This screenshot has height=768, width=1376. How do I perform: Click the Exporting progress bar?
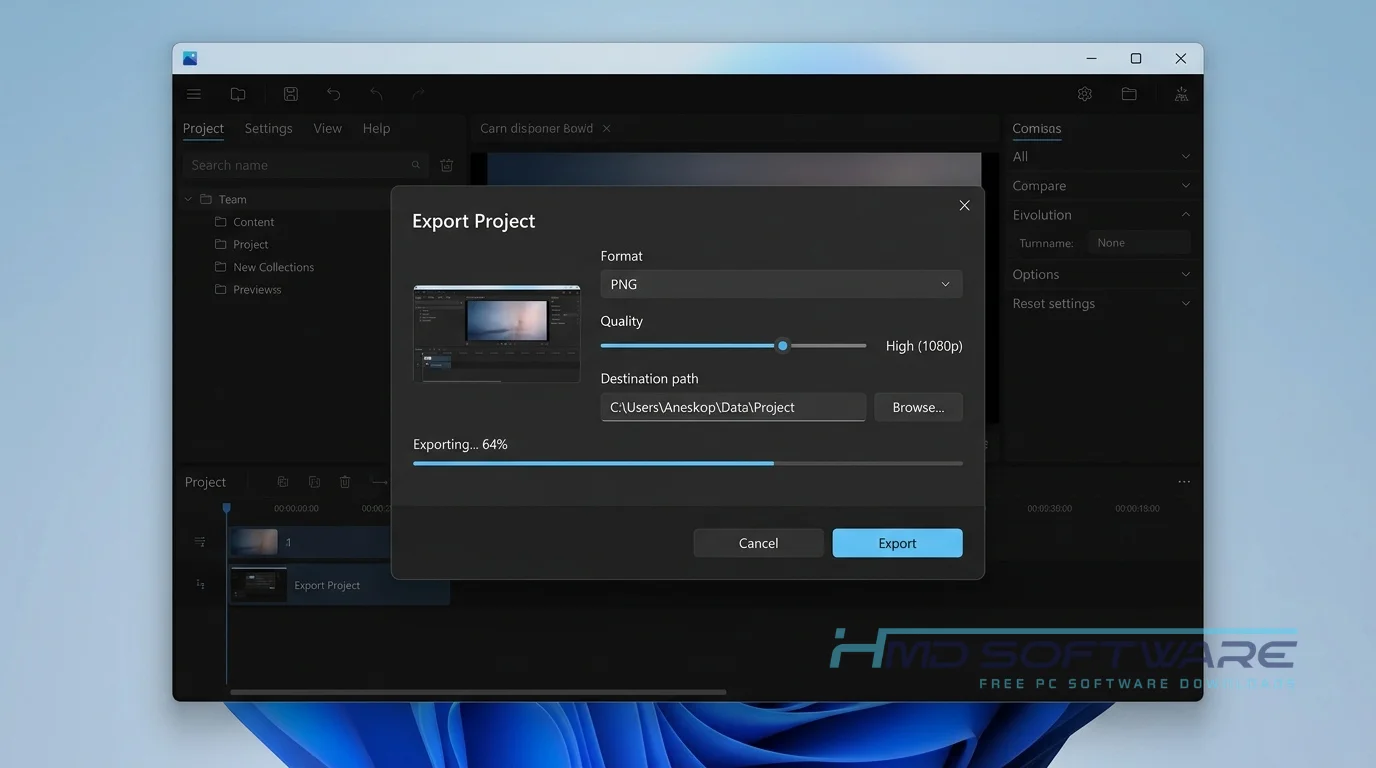688,463
